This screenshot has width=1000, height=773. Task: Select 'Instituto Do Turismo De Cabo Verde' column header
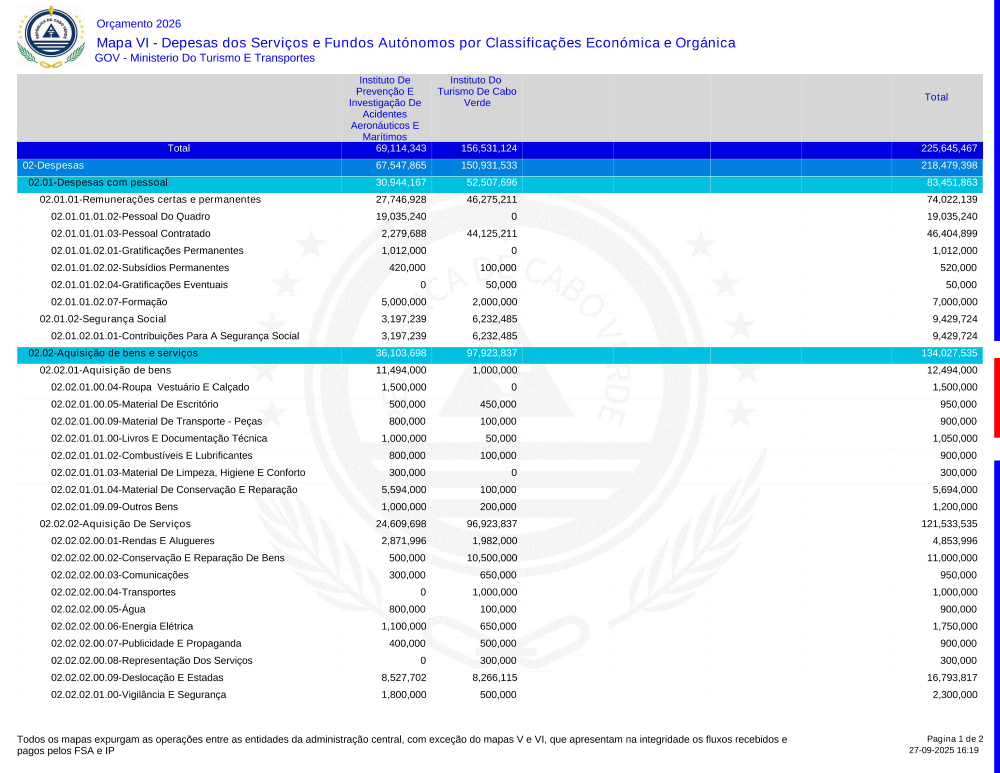477,91
